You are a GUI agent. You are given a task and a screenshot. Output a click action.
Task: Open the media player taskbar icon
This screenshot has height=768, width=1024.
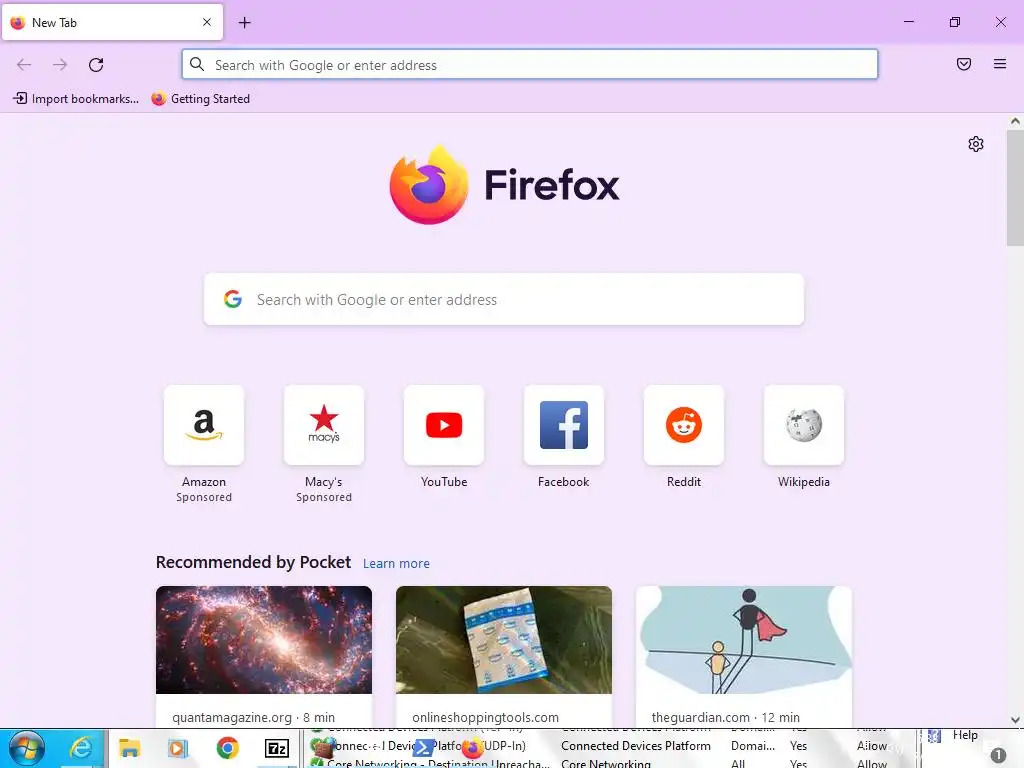pyautogui.click(x=178, y=748)
